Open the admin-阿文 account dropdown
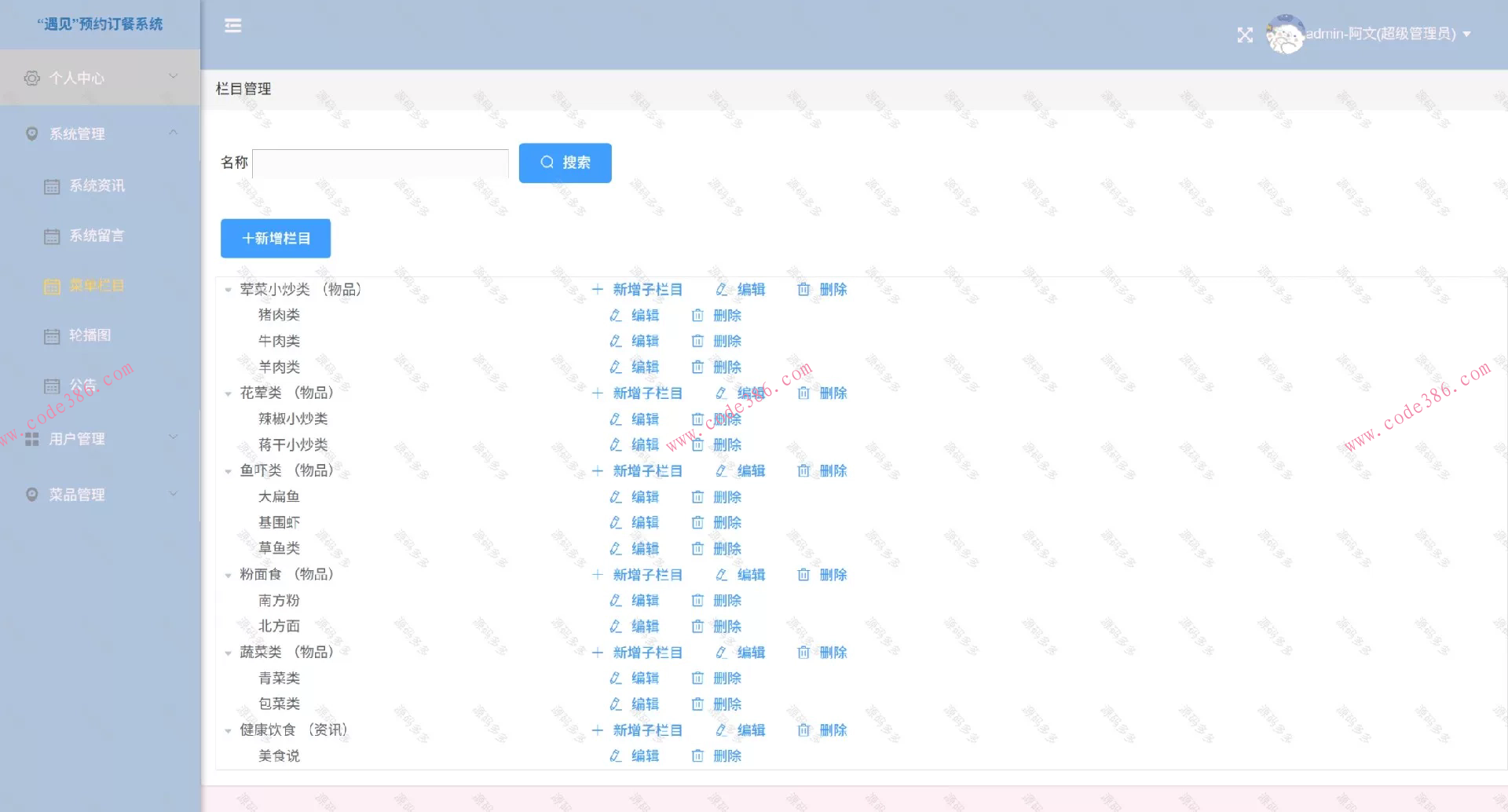 tap(1388, 34)
